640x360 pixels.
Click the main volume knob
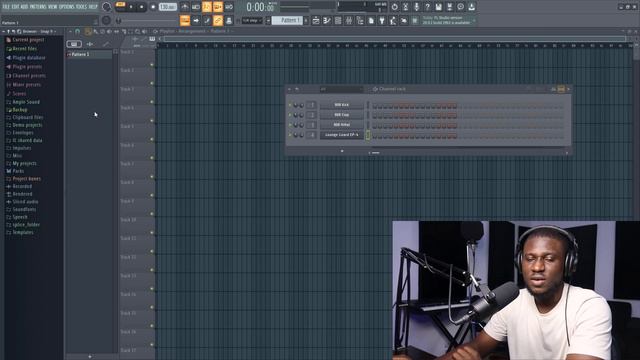[x=107, y=7]
